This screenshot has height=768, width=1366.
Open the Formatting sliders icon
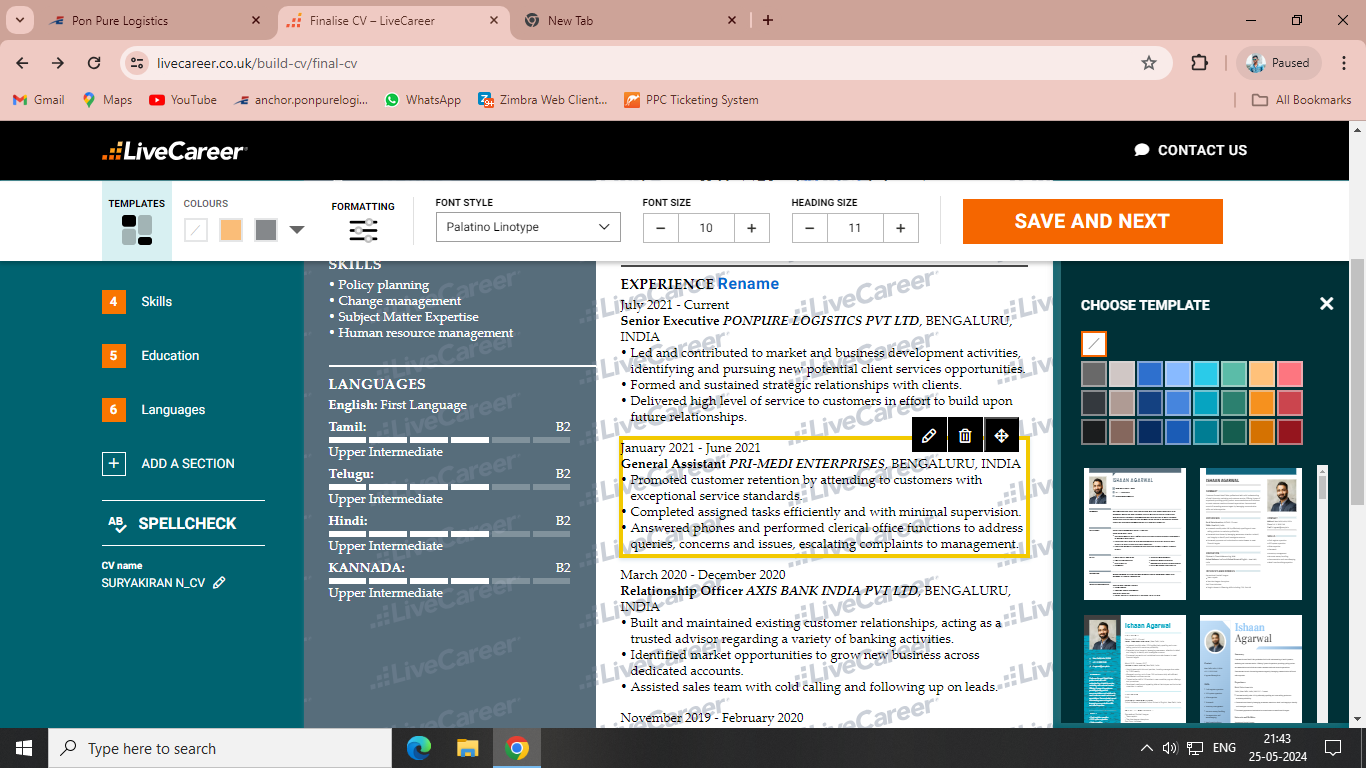pyautogui.click(x=363, y=230)
